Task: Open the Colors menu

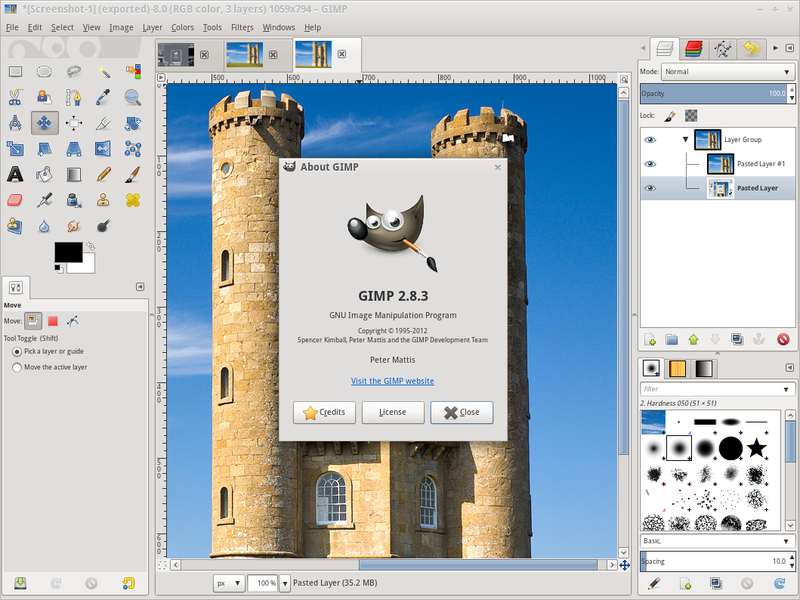Action: [x=182, y=27]
